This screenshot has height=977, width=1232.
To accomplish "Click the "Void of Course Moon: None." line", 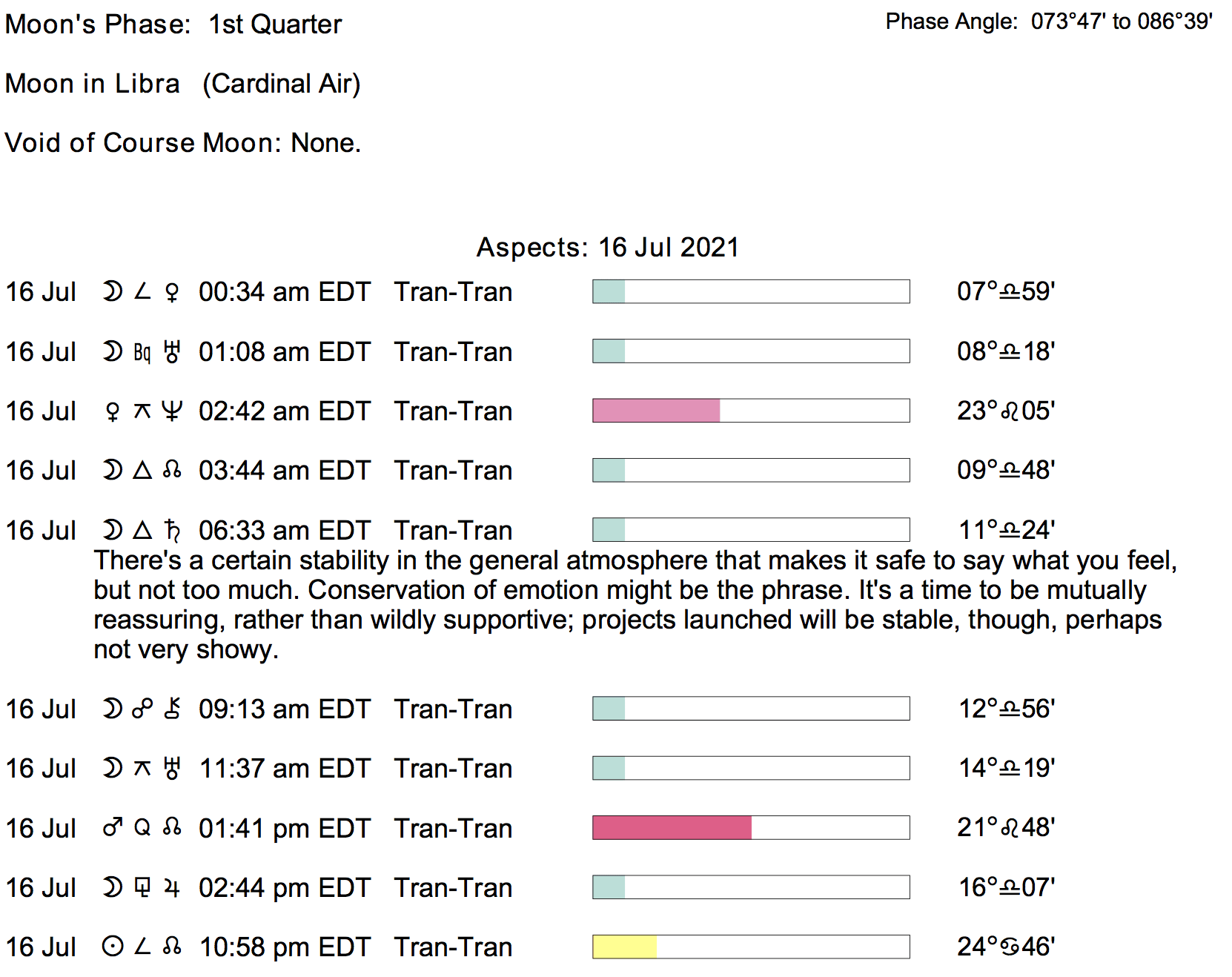I will click(182, 143).
